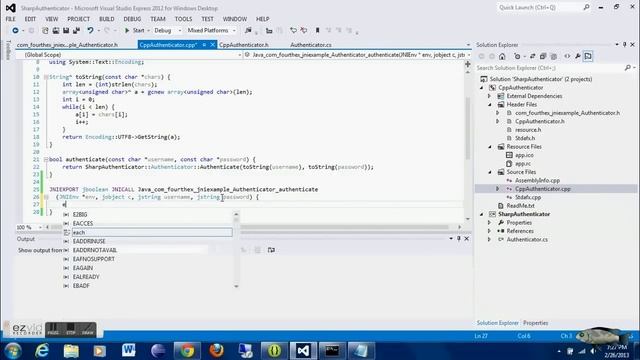The width and height of the screenshot is (640, 360).
Task: Open the BUILD menu
Action: point(107,19)
